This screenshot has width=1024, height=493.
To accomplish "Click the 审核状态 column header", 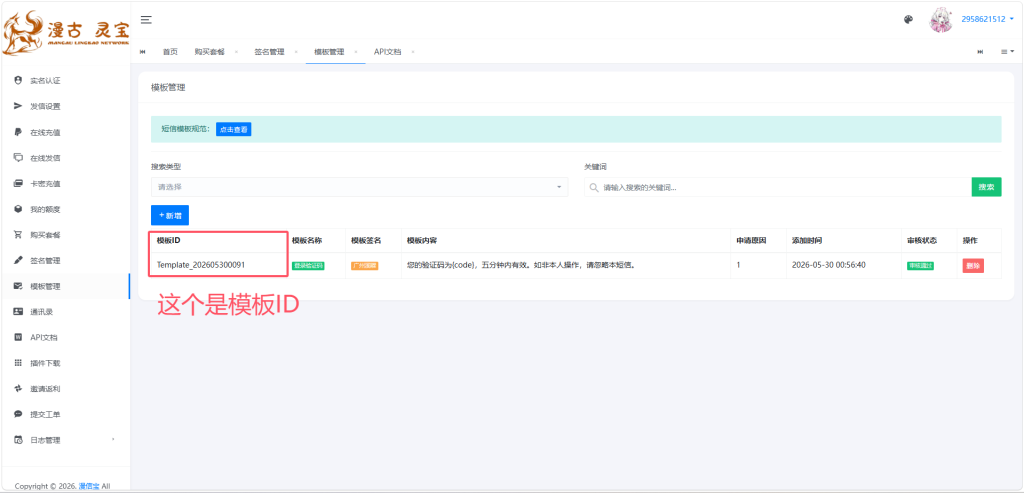I will 922,240.
